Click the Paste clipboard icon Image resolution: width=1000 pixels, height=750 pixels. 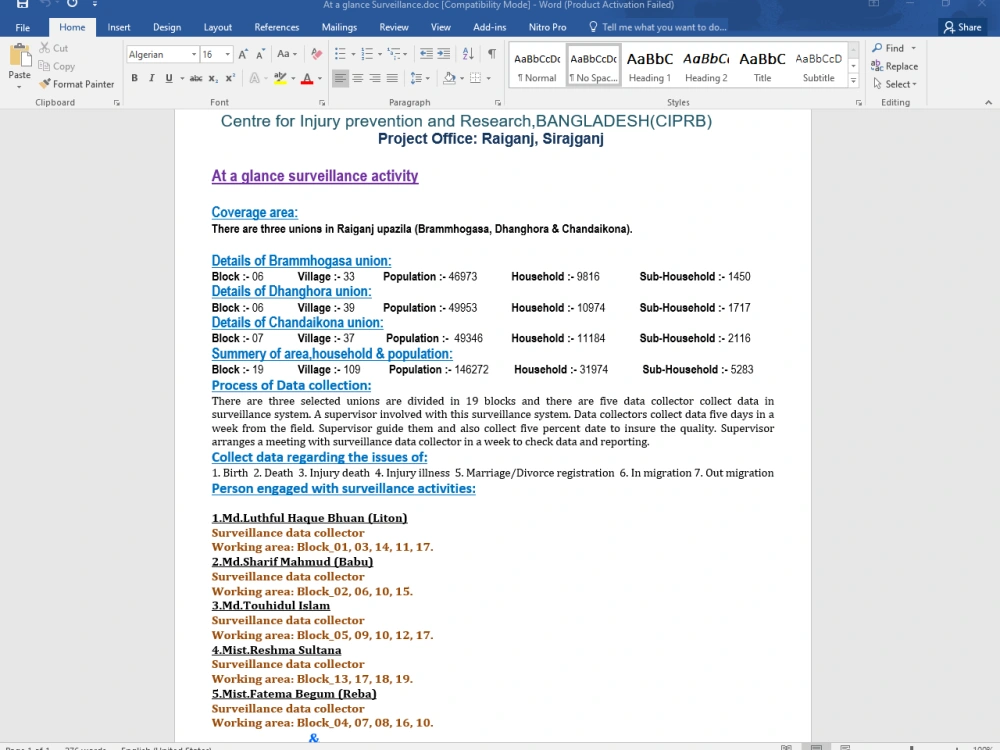point(20,55)
